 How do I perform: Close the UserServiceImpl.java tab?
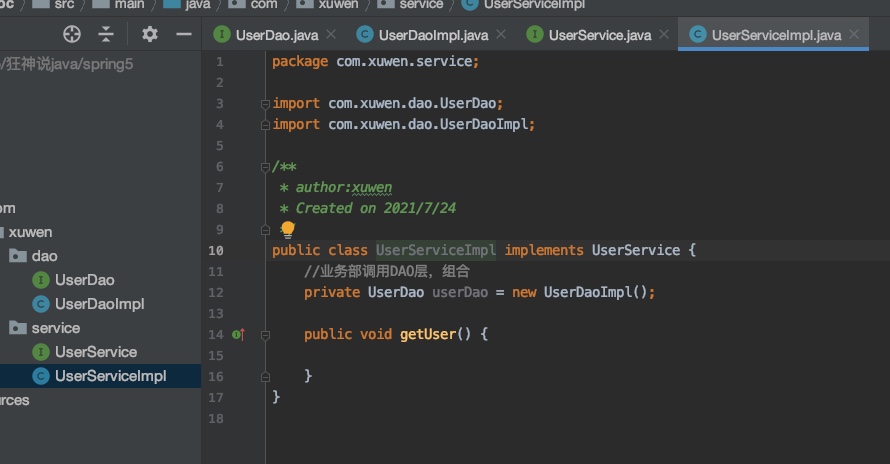point(854,35)
